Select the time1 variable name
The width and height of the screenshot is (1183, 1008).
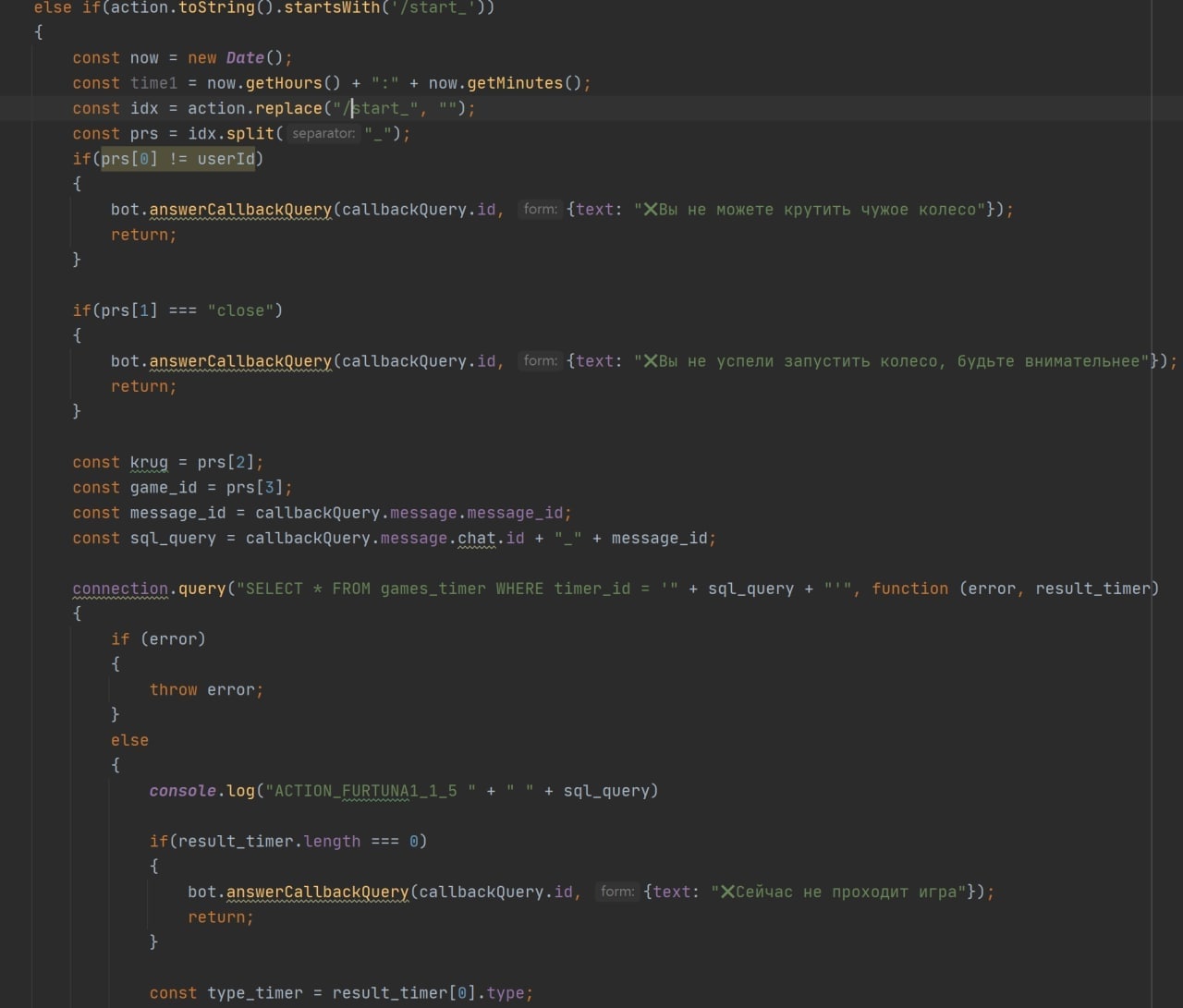pyautogui.click(x=153, y=83)
